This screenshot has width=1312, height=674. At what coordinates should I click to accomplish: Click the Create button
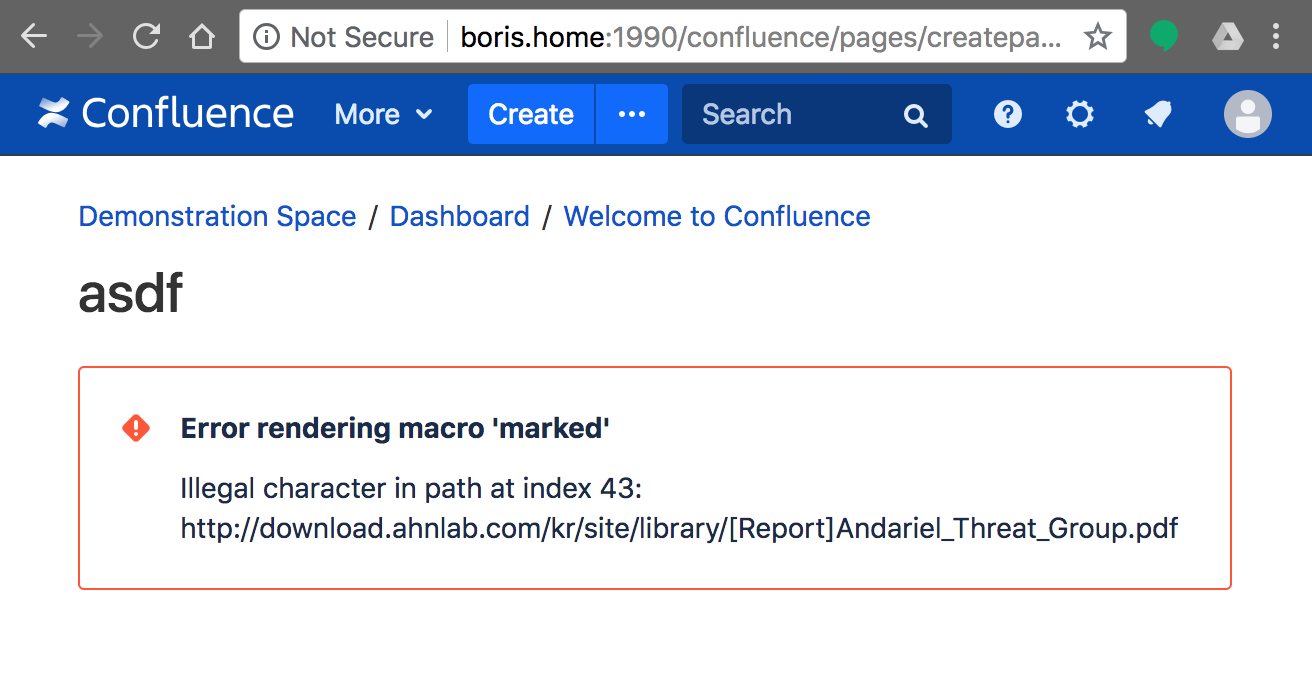[531, 114]
